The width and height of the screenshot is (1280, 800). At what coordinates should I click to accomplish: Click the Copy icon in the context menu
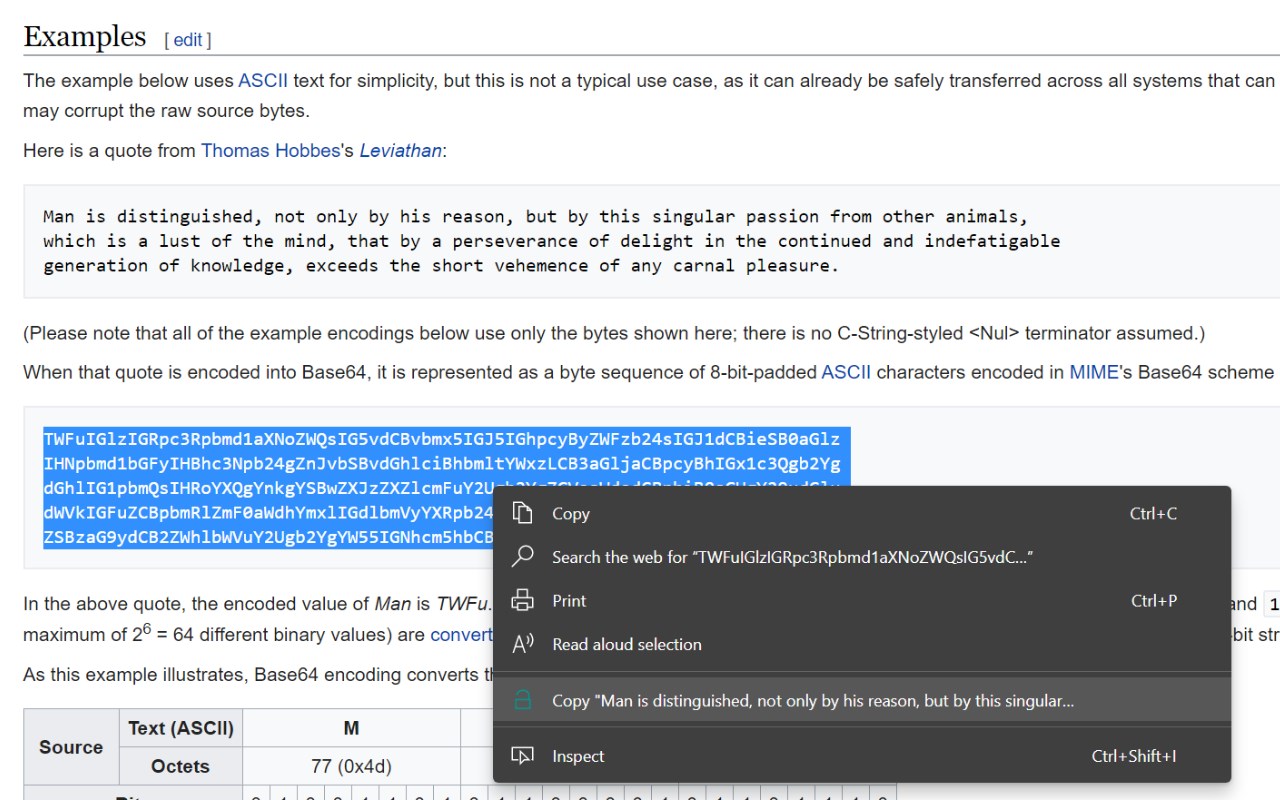tap(522, 513)
